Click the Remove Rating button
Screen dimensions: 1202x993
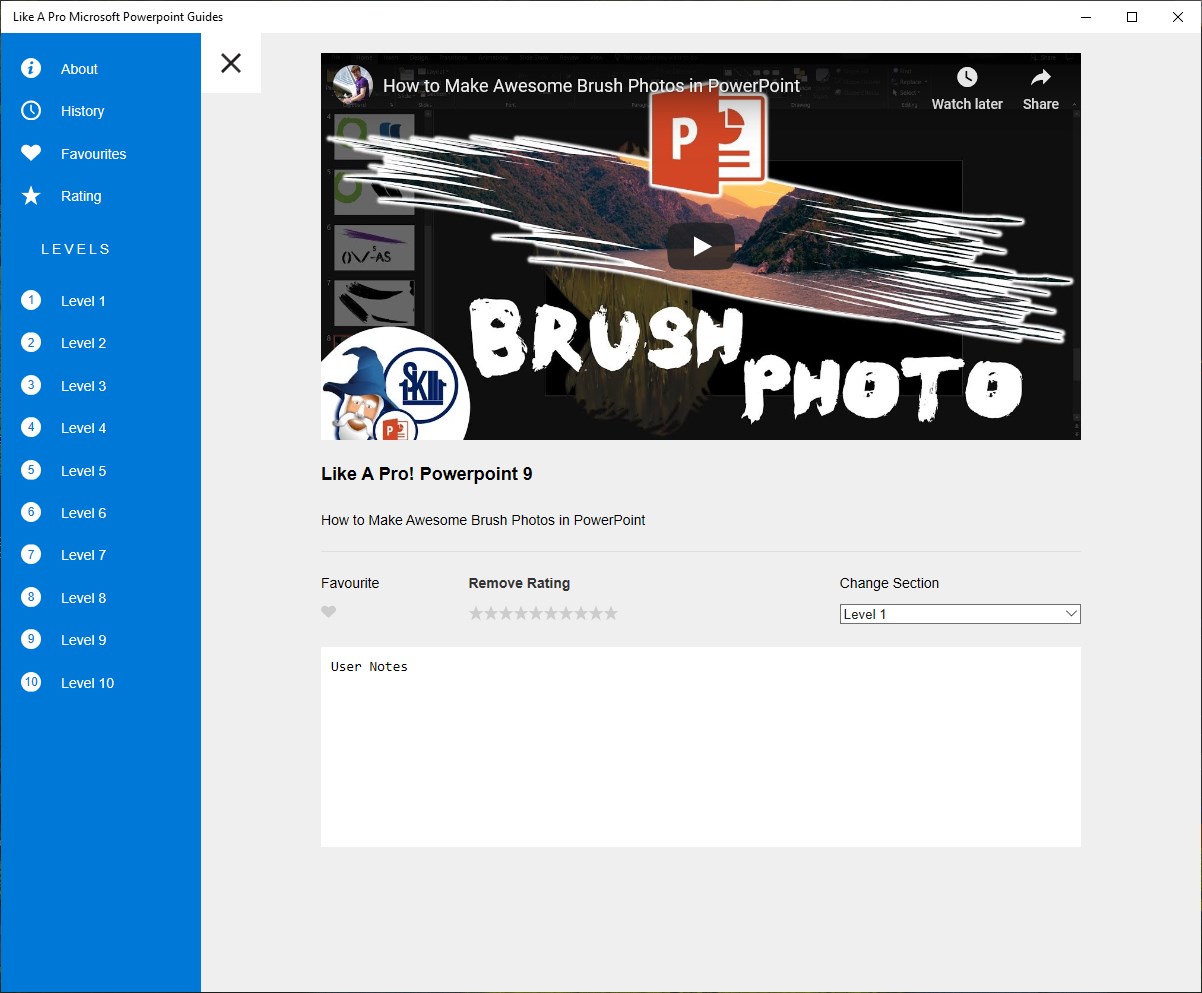[x=519, y=583]
